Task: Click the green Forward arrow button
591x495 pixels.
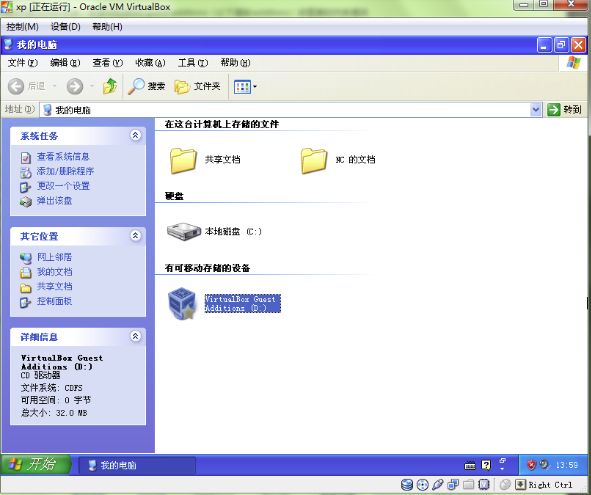Action: [x=75, y=86]
